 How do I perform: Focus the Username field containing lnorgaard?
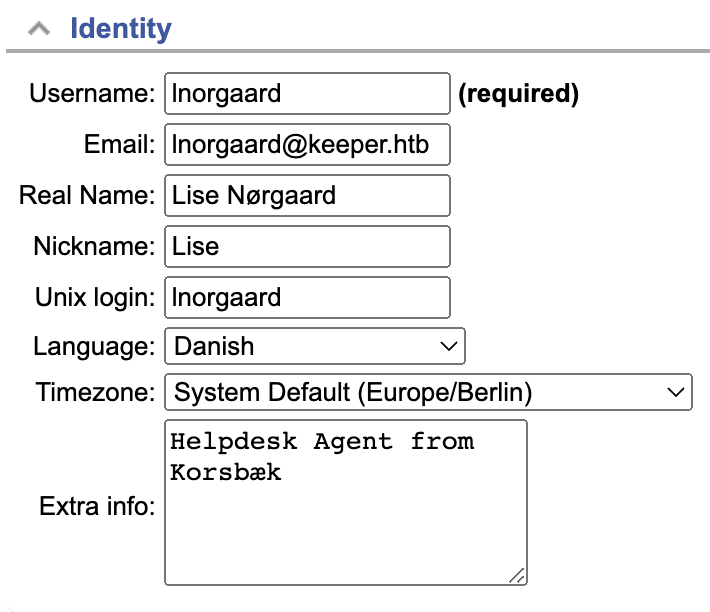(x=307, y=93)
